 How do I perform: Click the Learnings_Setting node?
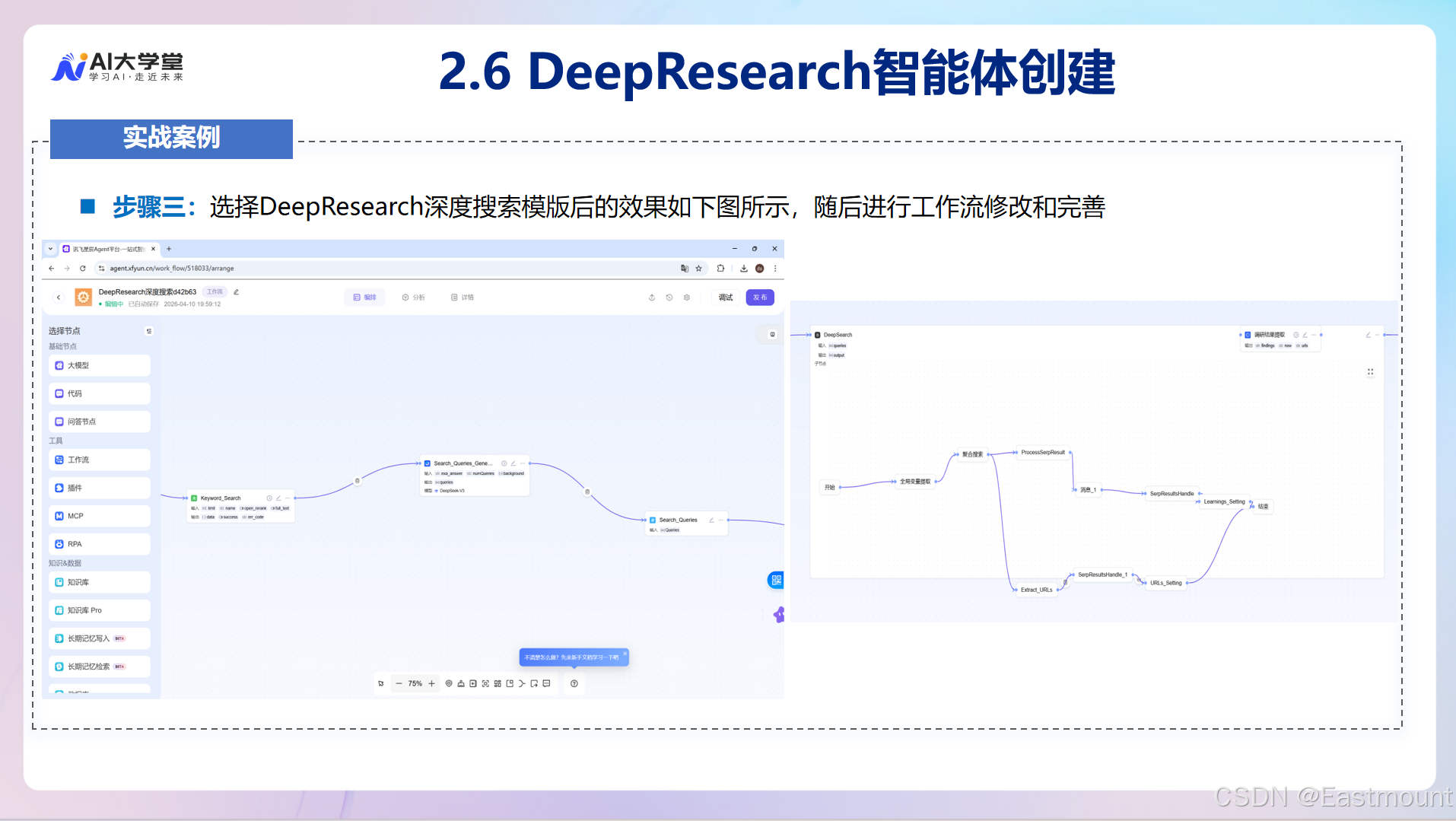coord(1225,502)
